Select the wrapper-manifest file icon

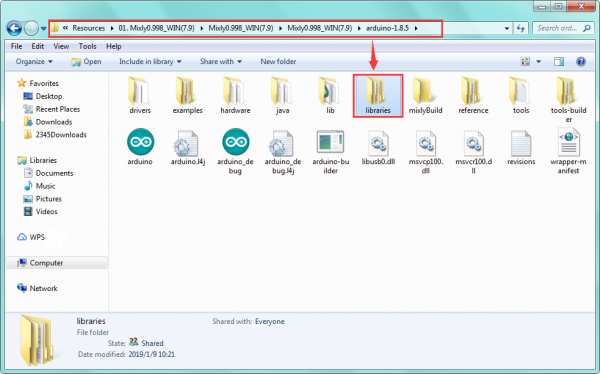point(569,142)
